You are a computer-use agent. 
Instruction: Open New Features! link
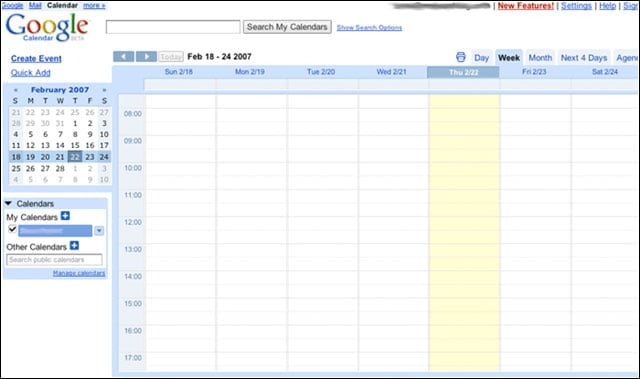(526, 6)
